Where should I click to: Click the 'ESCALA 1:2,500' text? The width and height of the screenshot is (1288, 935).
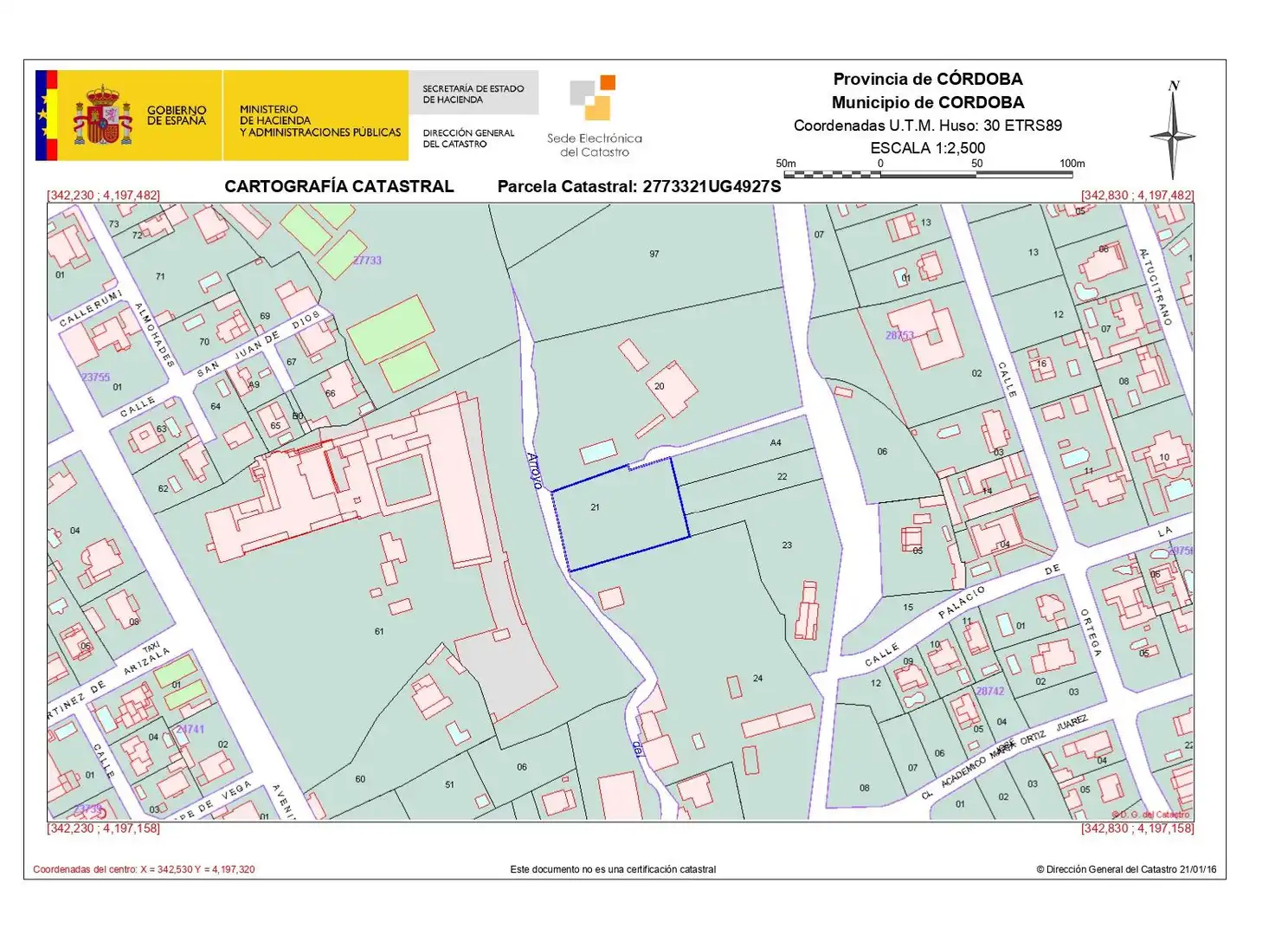click(x=928, y=148)
